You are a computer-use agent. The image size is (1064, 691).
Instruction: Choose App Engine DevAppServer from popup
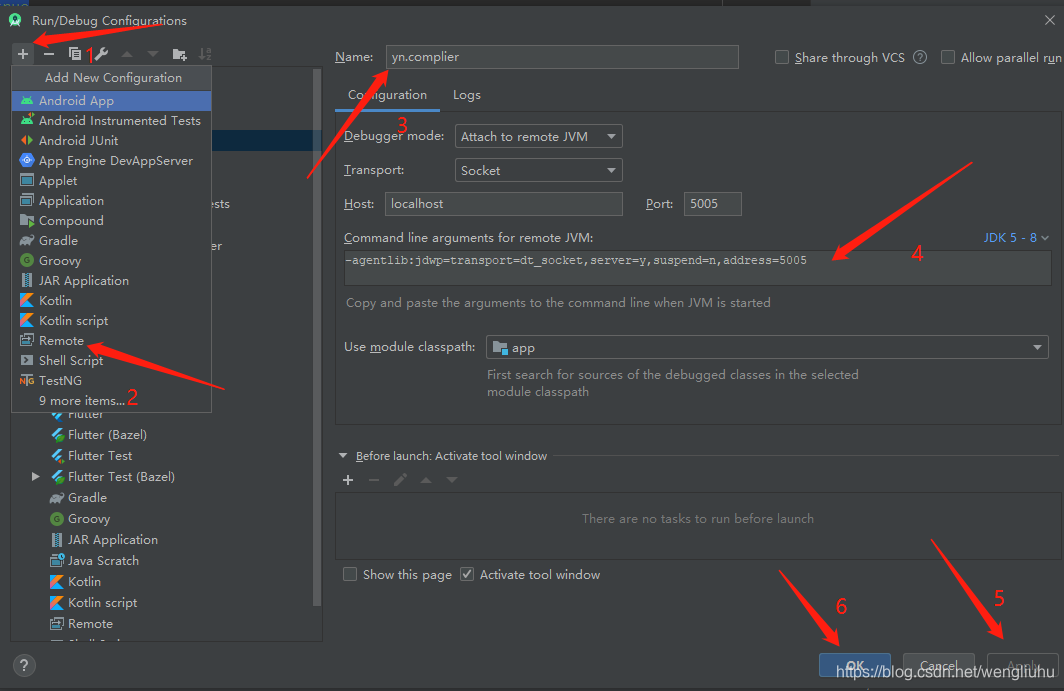click(x=111, y=161)
